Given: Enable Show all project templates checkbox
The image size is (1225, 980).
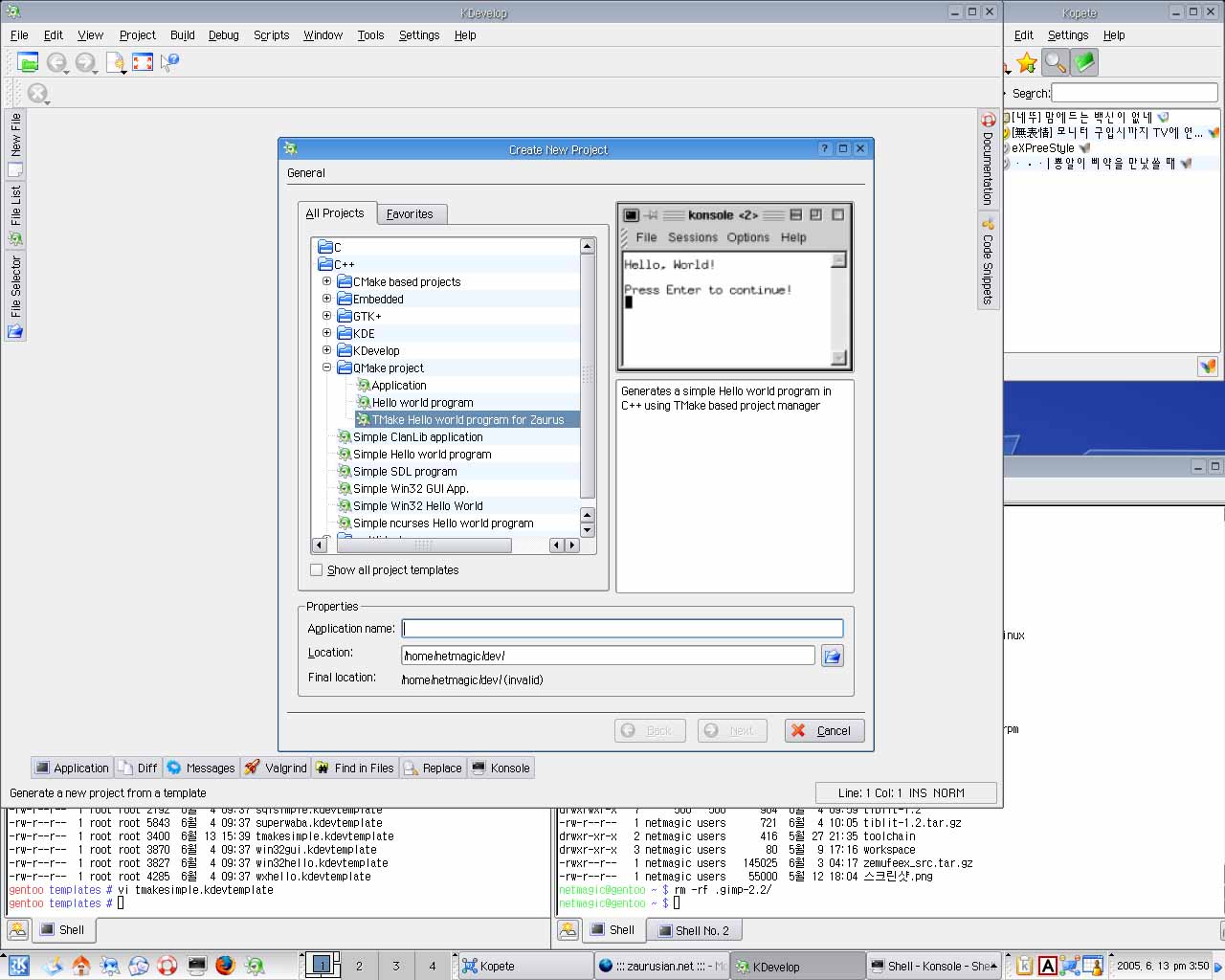Looking at the screenshot, I should tap(317, 570).
